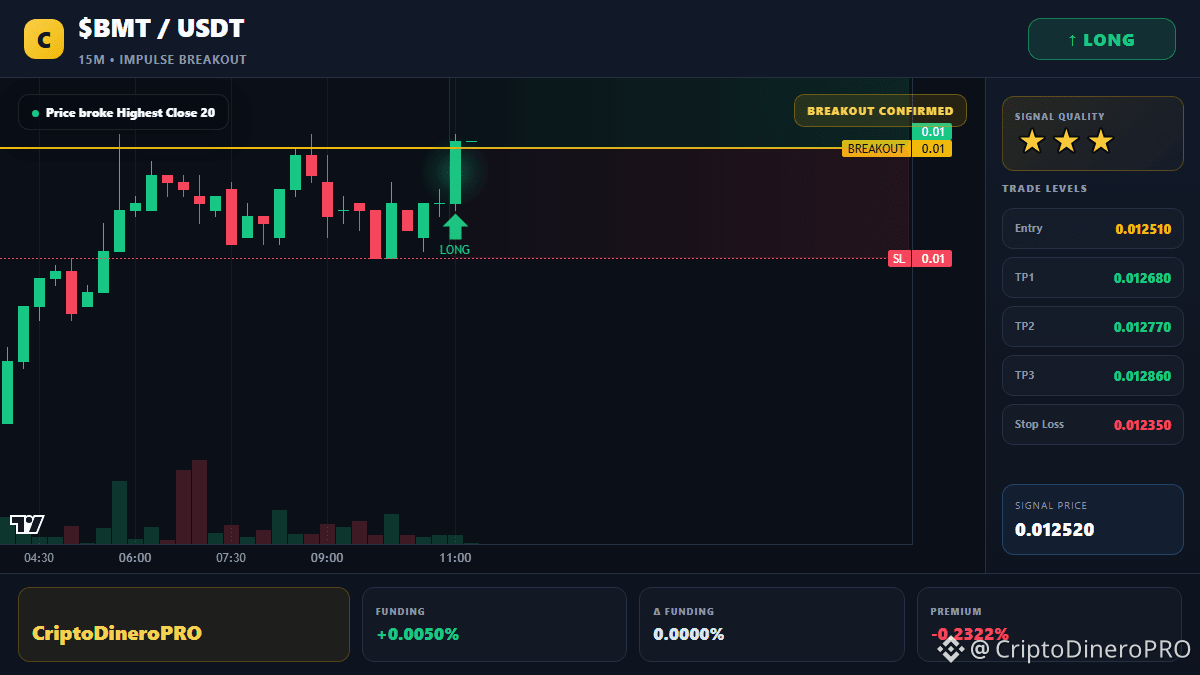This screenshot has height=675, width=1200.
Task: Click the 09:00 time axis label
Action: pos(327,558)
